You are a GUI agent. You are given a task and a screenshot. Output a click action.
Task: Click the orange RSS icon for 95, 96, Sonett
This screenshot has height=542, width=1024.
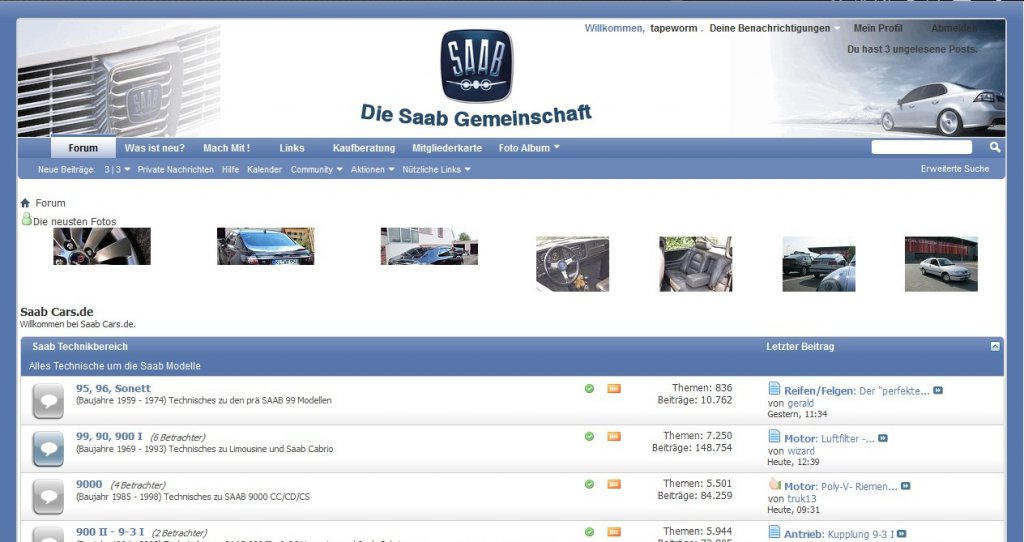pyautogui.click(x=614, y=389)
